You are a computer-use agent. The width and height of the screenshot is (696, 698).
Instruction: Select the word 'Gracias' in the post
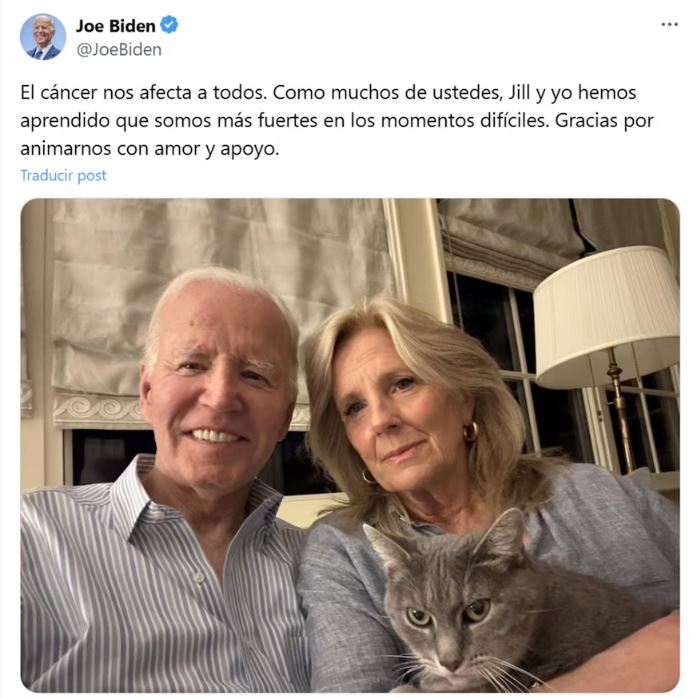(586, 121)
